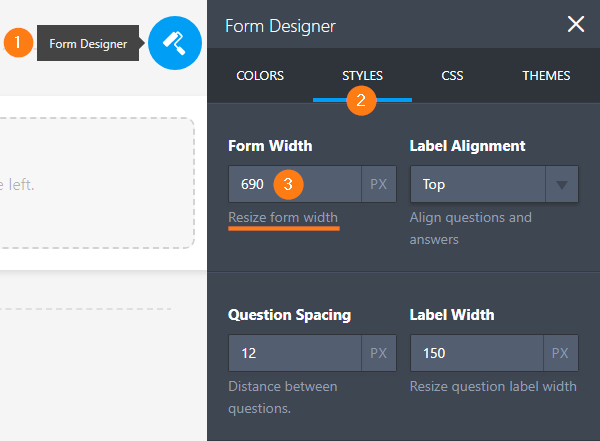The width and height of the screenshot is (600, 441).
Task: Click the Form Designer tooltip label
Action: pos(88,44)
